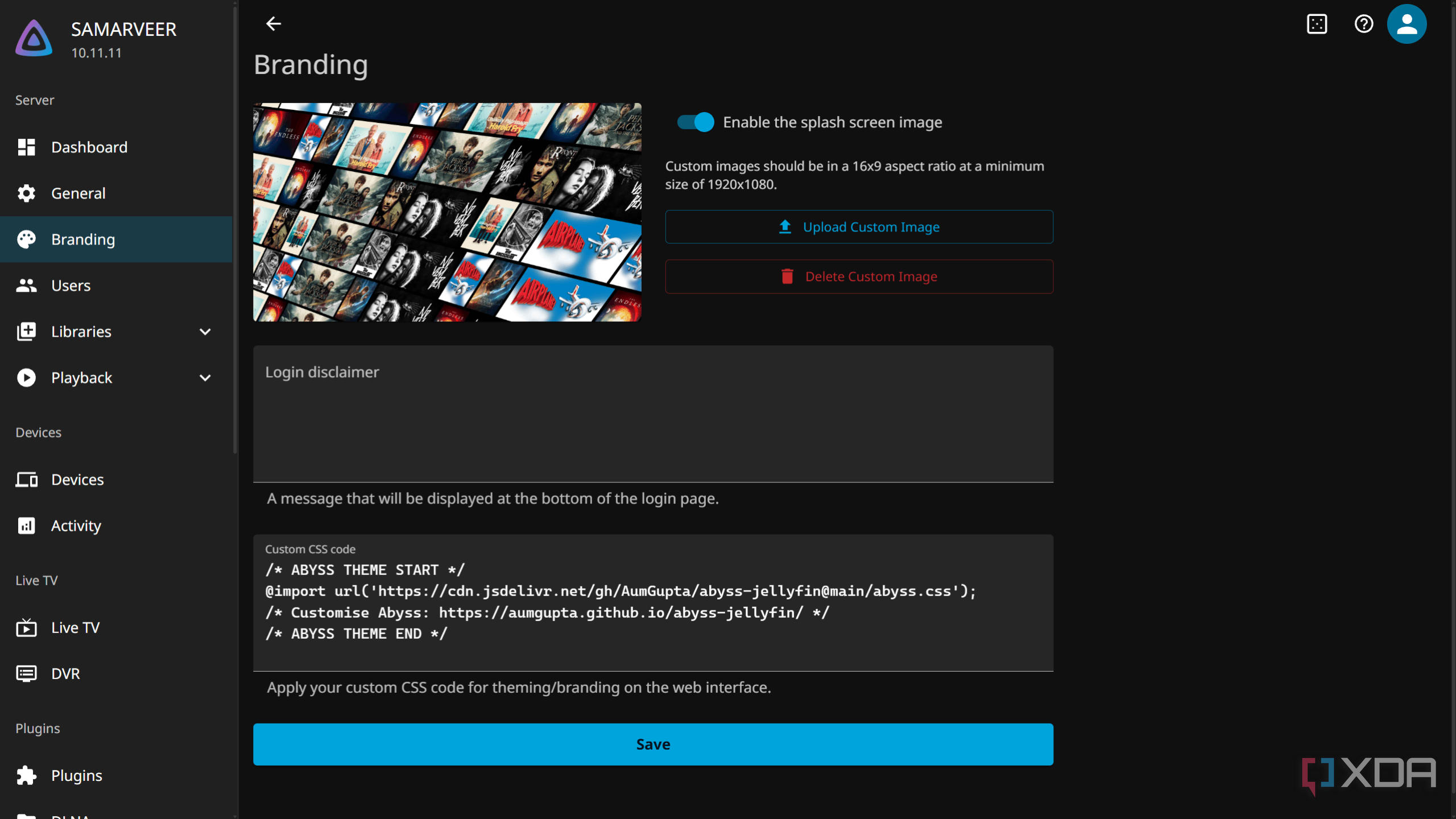Viewport: 1456px width, 819px height.
Task: Click the Plugins section header
Action: 38,729
